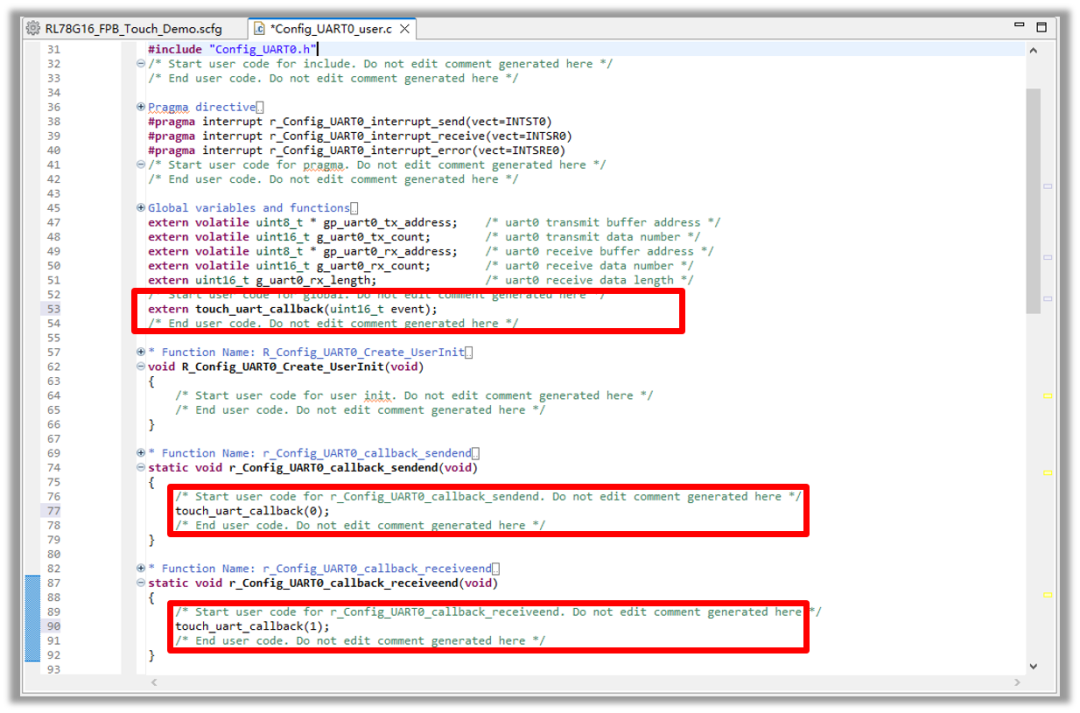Click the gear icon on the RL78G16_FPB_Touch_Demo.scfg tab
1080x713 pixels.
33,29
